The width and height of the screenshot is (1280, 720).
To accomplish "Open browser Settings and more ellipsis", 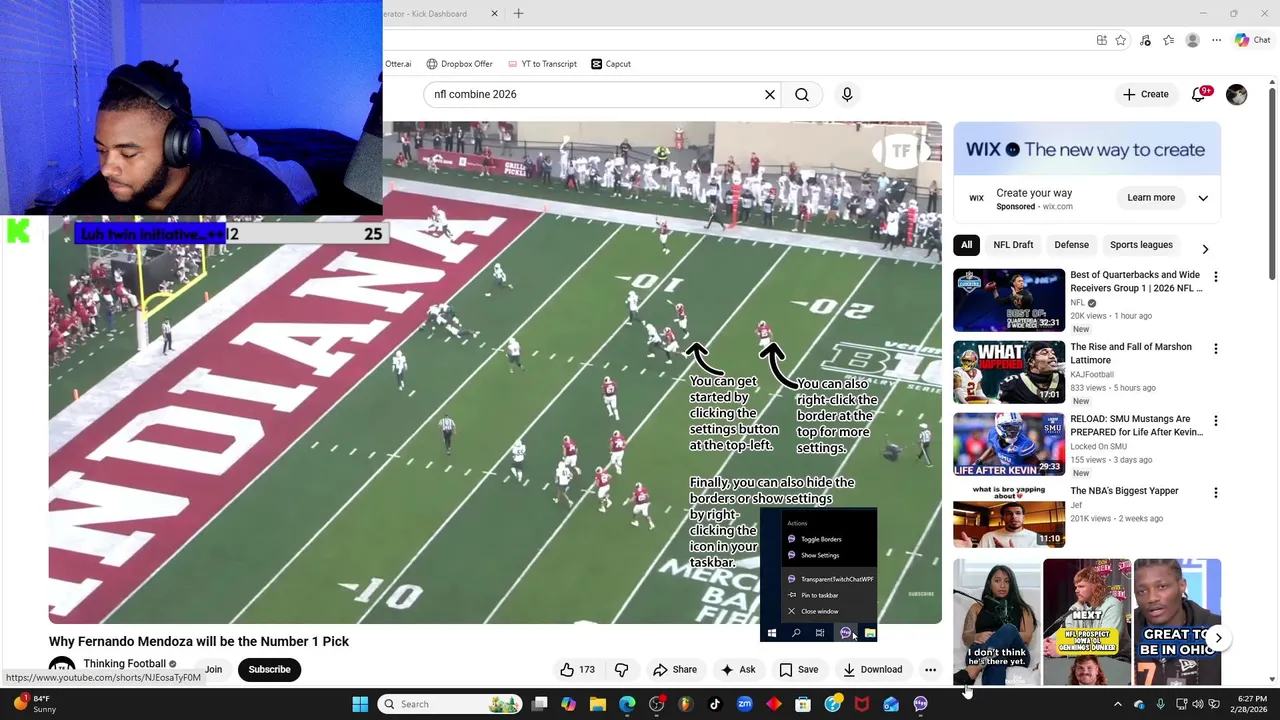I will (x=1217, y=40).
